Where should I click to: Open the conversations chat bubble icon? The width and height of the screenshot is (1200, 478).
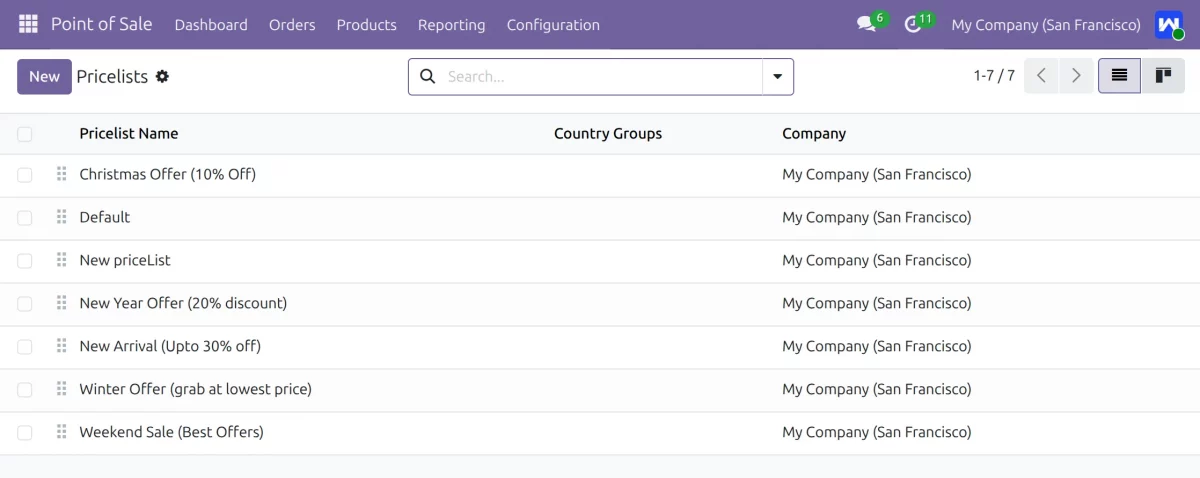(866, 24)
